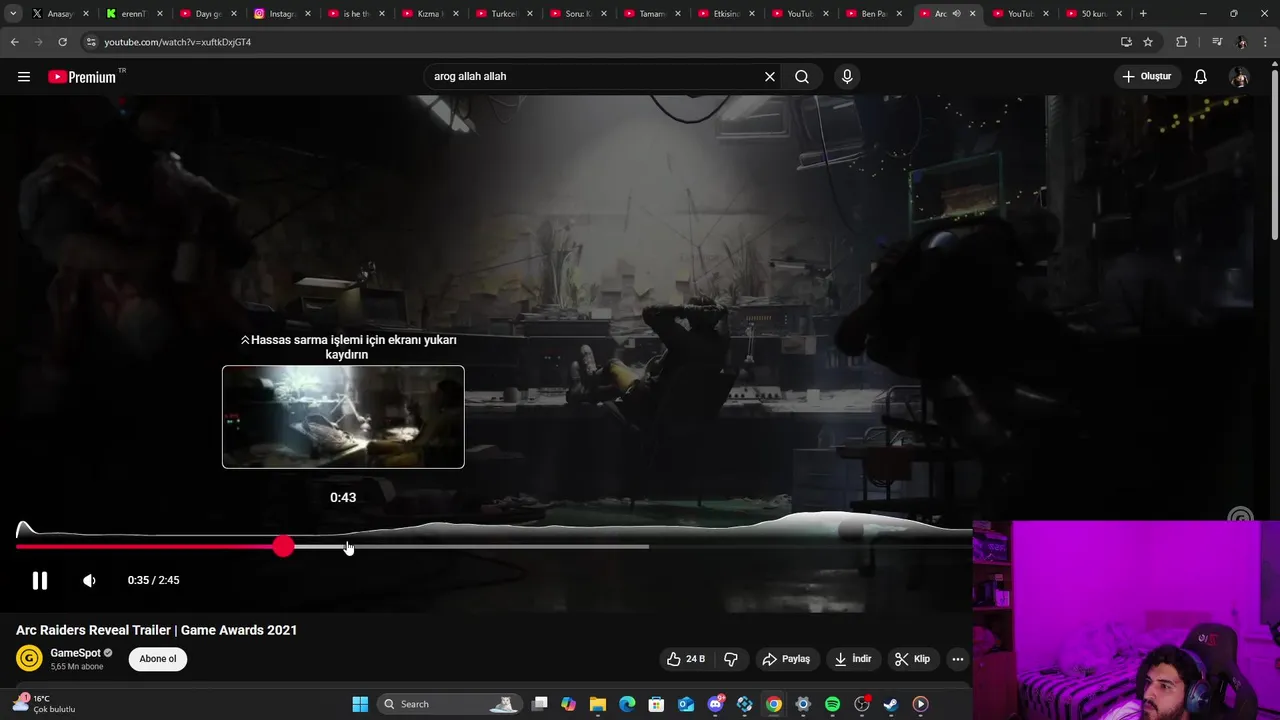Share the video via Paylaş

click(x=786, y=659)
